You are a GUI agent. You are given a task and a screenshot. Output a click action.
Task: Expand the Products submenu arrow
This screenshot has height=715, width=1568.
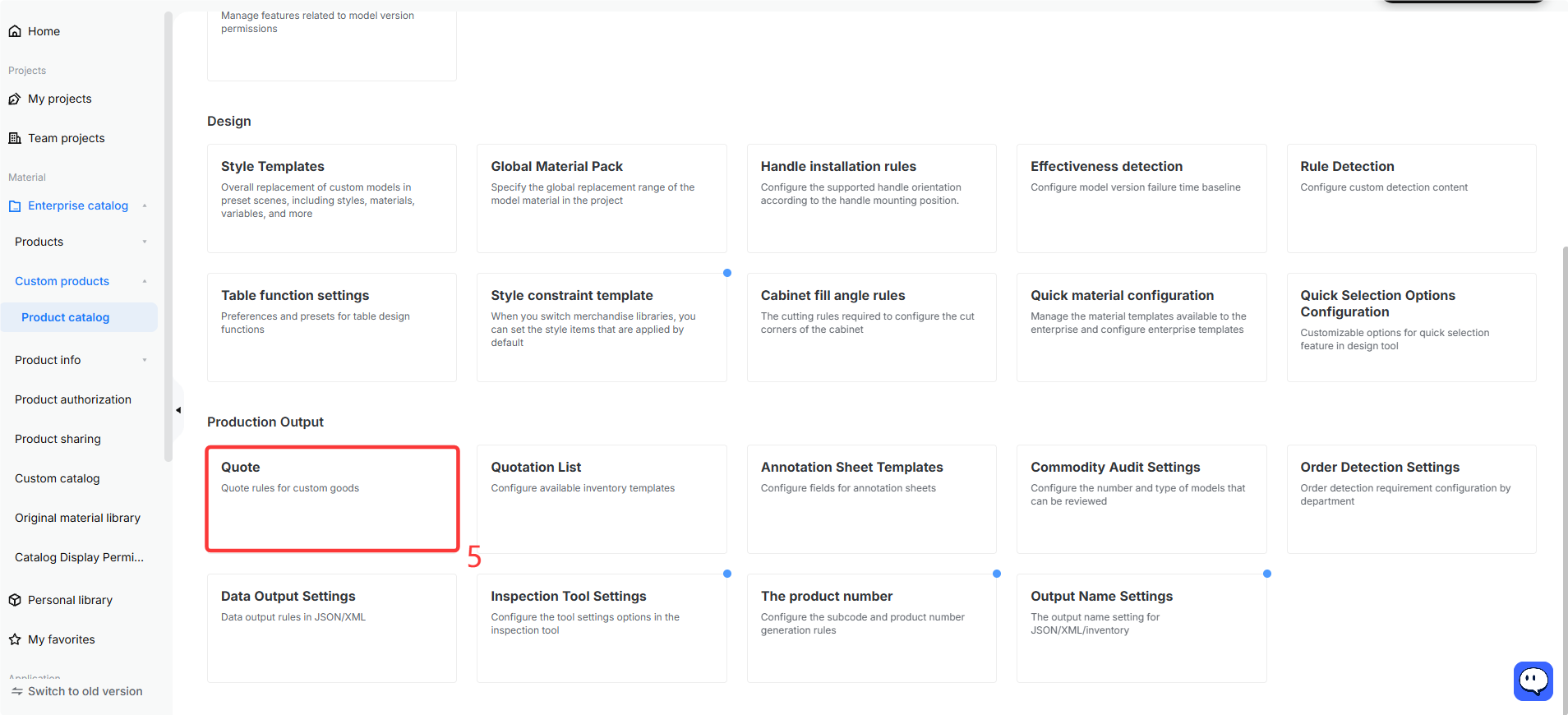click(145, 242)
